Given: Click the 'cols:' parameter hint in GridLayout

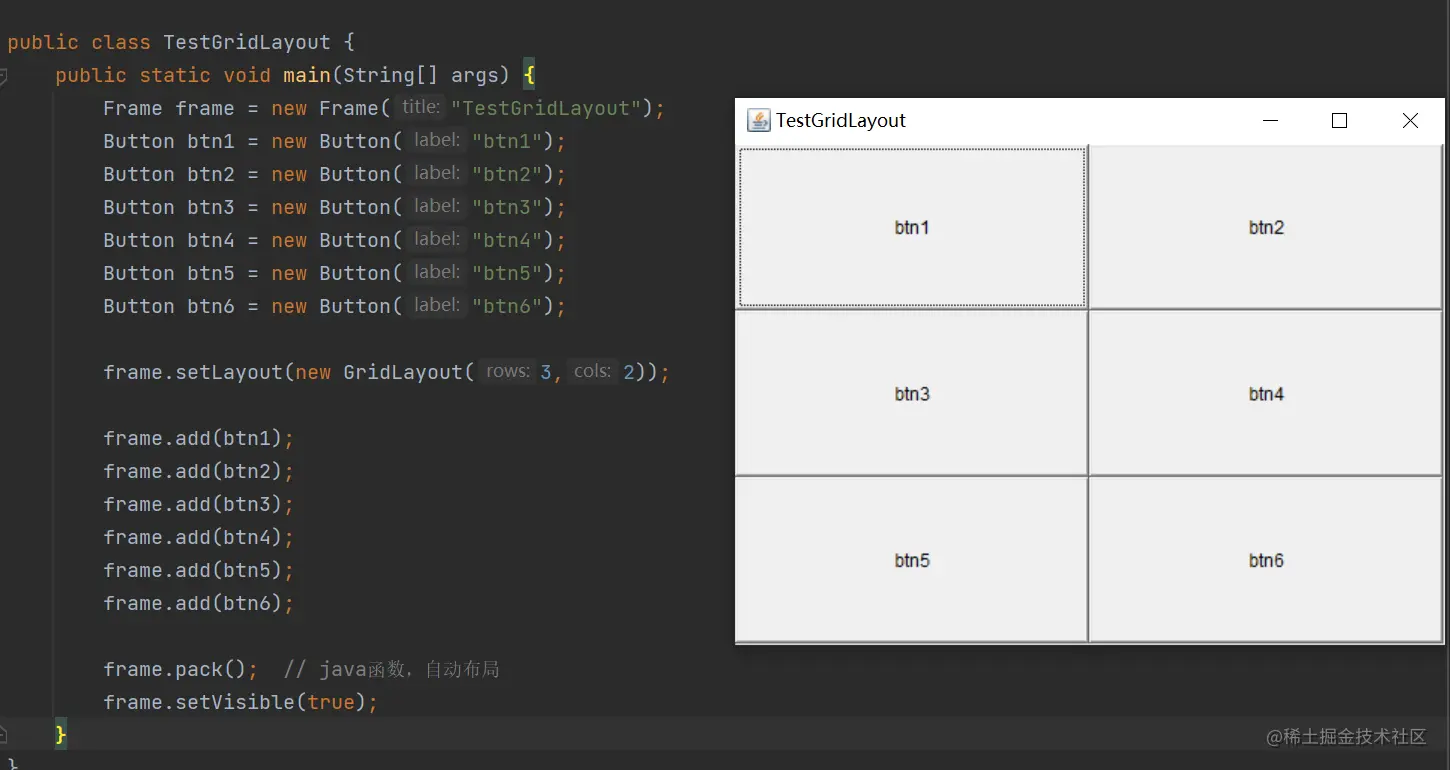Looking at the screenshot, I should 592,371.
